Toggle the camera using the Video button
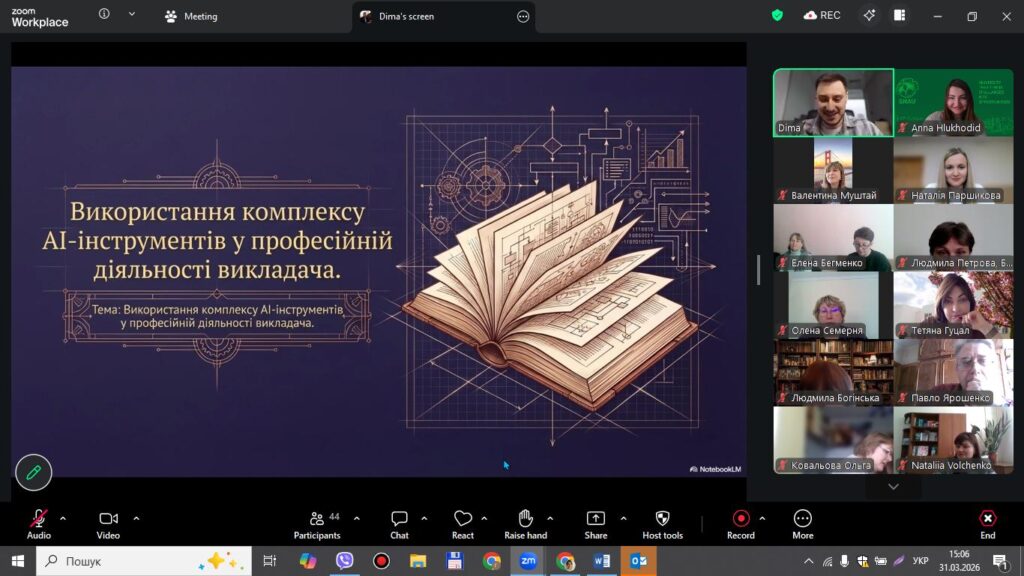 click(x=108, y=519)
